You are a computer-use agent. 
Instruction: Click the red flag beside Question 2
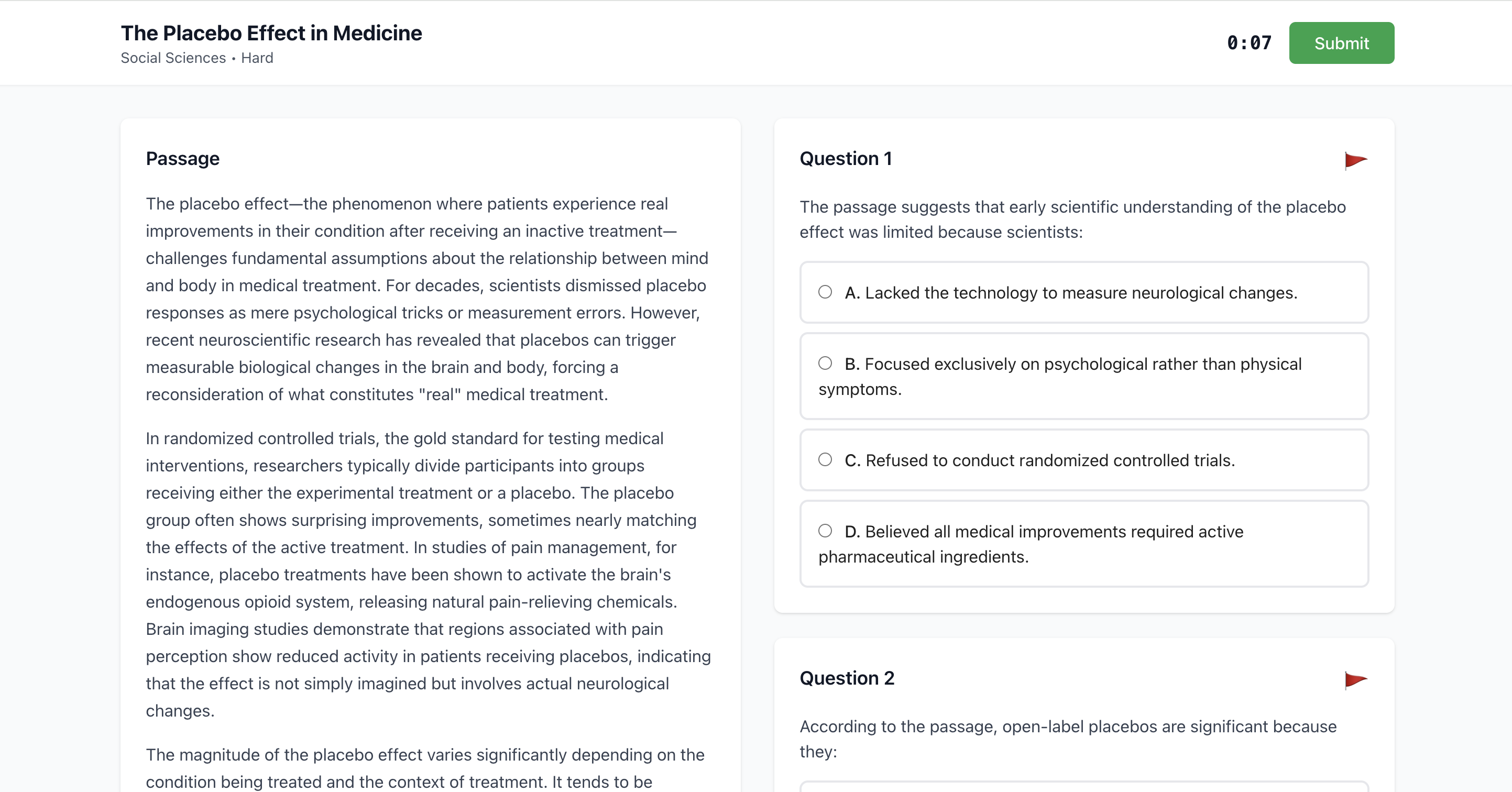tap(1356, 679)
